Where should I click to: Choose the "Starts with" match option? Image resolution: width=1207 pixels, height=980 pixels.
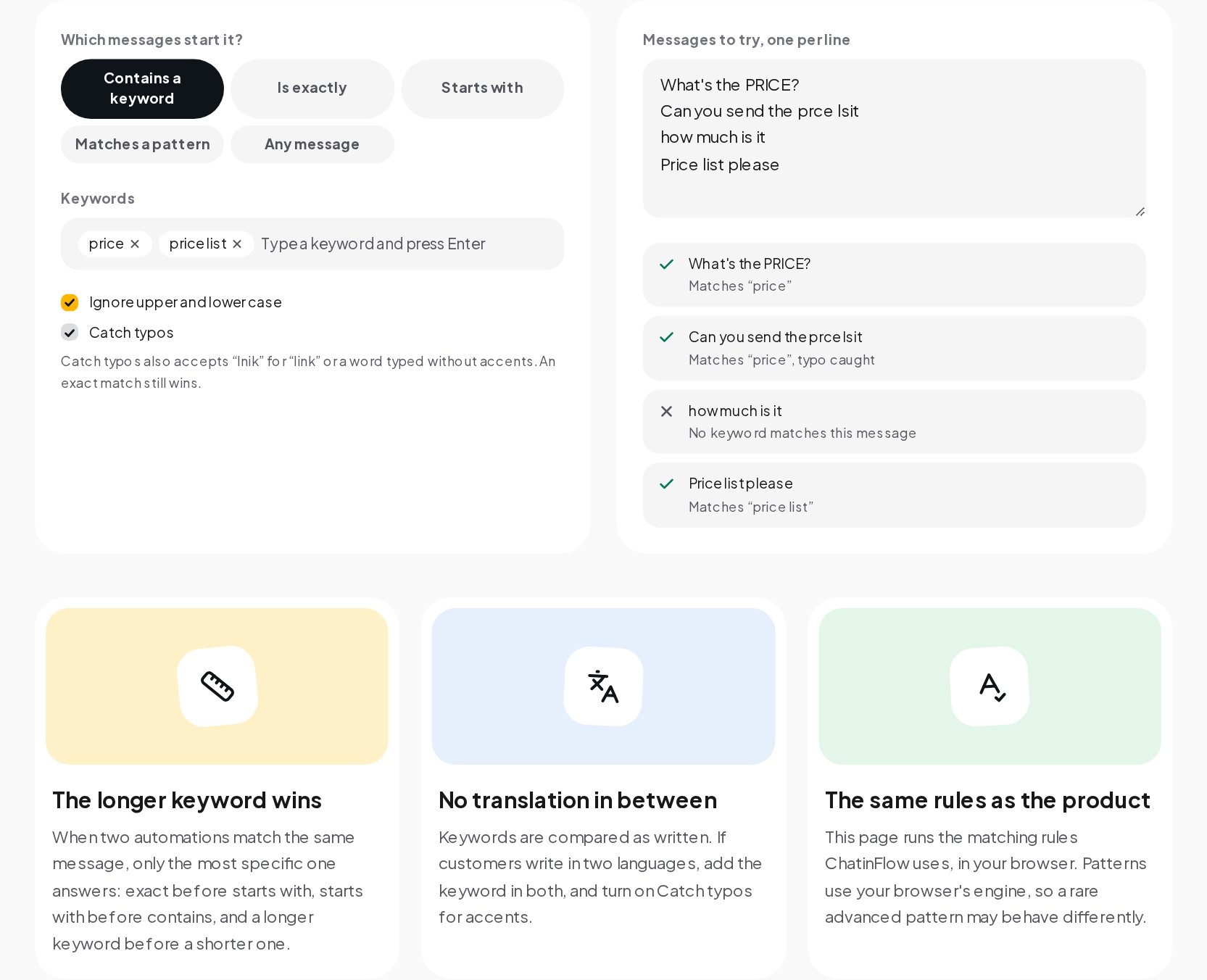click(x=483, y=88)
